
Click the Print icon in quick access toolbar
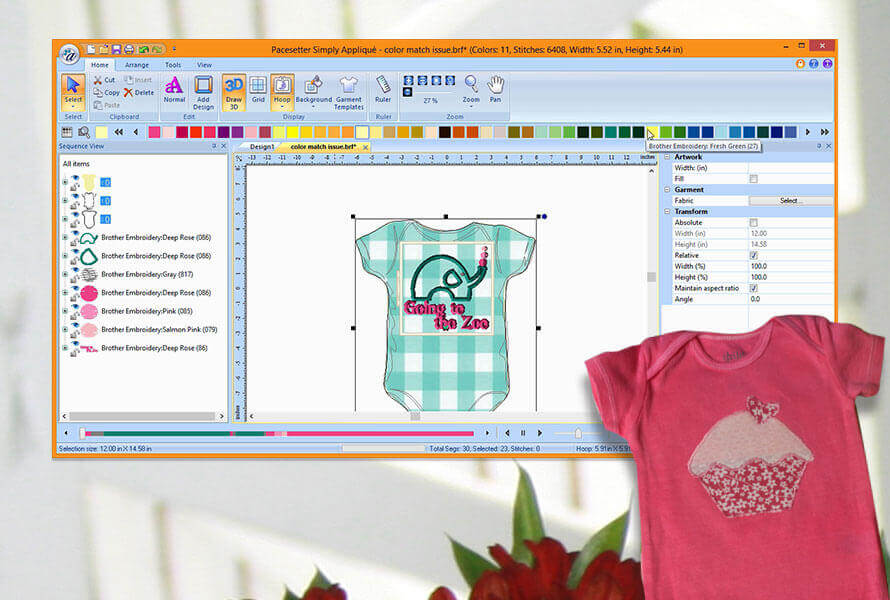(x=129, y=49)
